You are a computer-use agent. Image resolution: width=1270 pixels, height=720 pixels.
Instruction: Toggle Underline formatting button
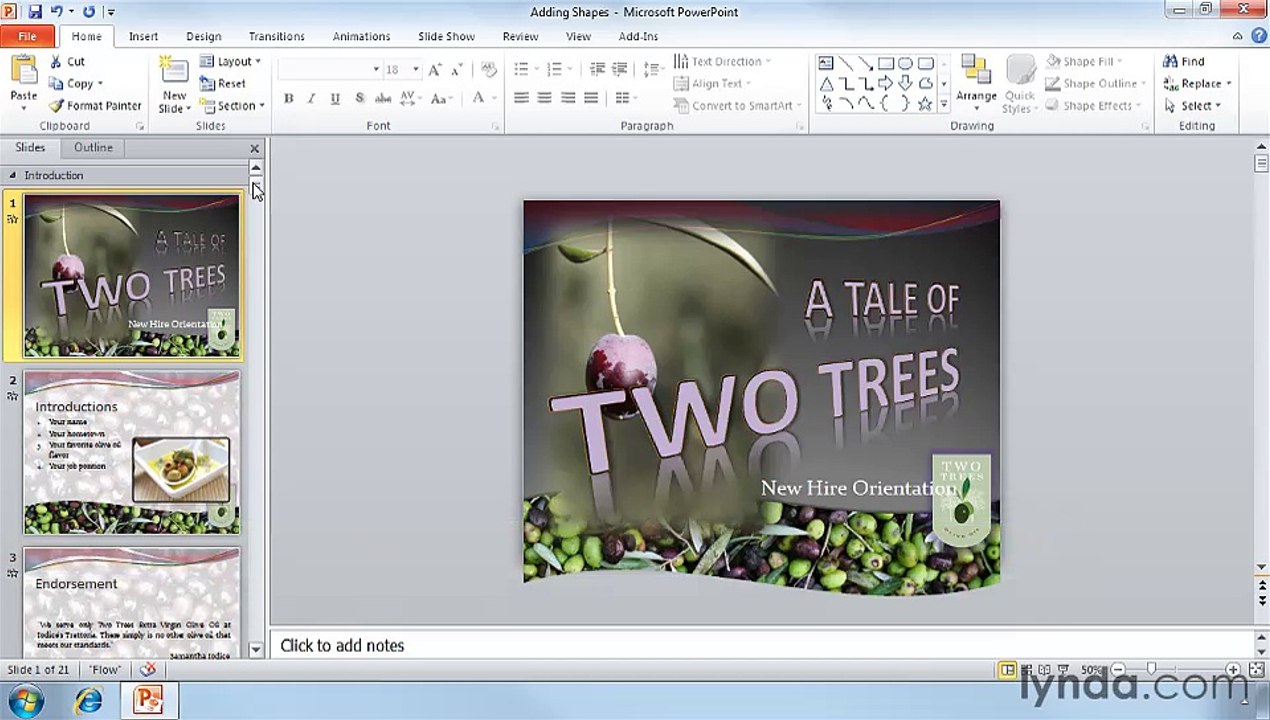[x=334, y=98]
